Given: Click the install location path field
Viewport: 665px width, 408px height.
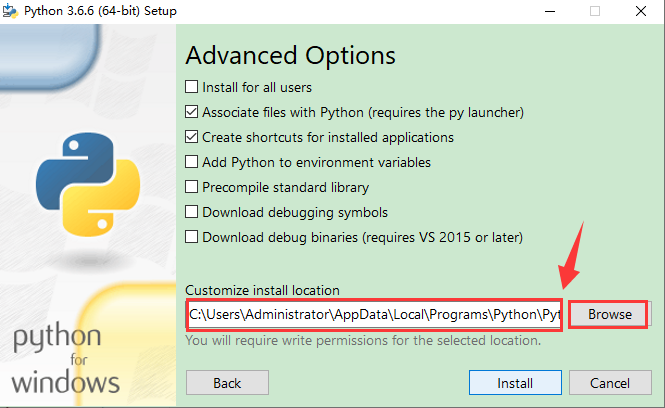Looking at the screenshot, I should pos(374,315).
